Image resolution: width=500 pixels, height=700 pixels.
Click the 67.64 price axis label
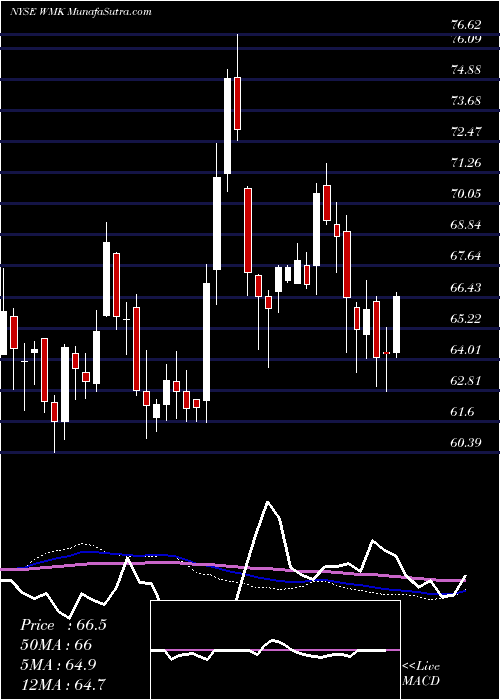(x=465, y=256)
